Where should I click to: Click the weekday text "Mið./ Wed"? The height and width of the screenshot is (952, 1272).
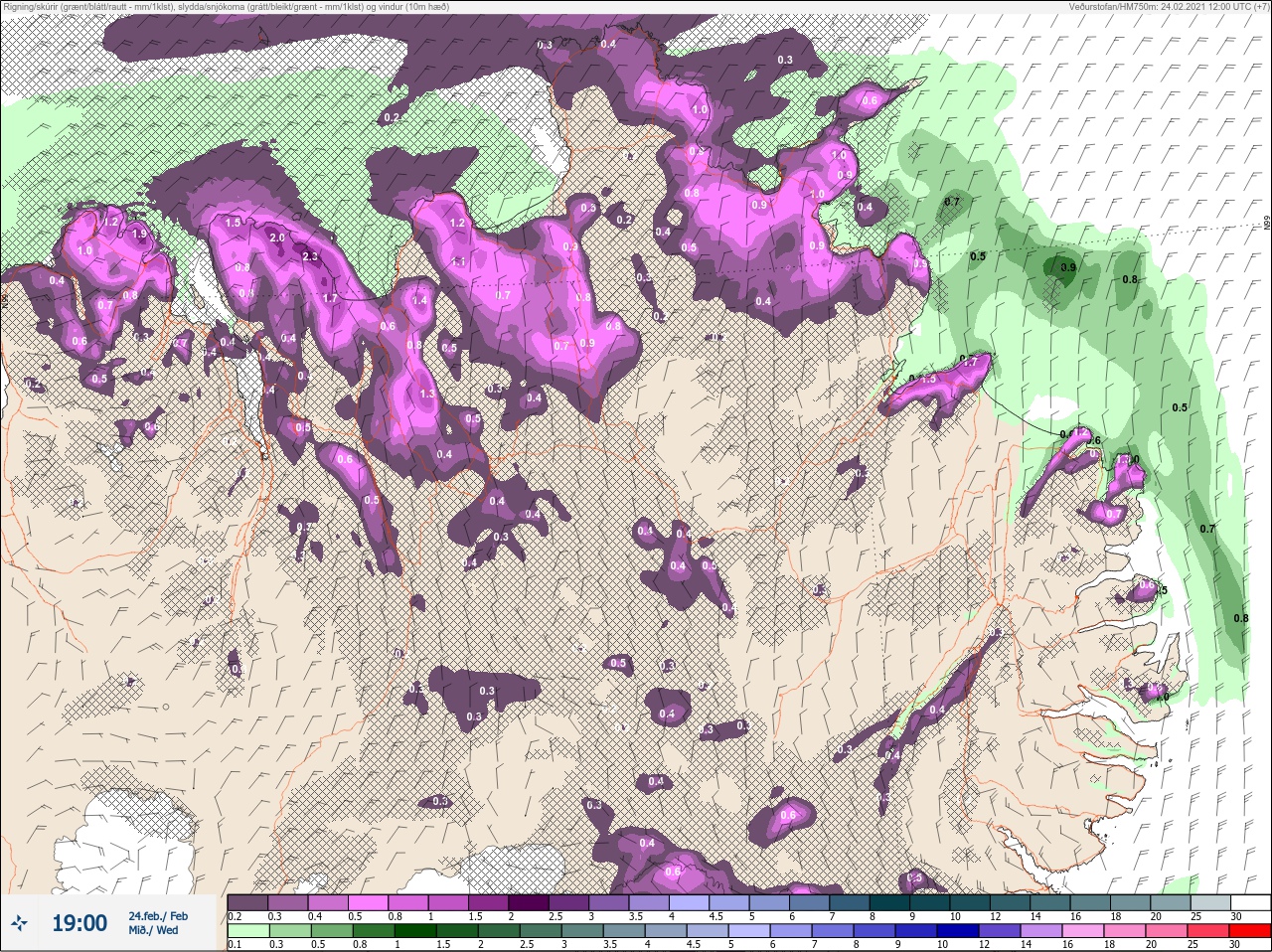[x=153, y=930]
